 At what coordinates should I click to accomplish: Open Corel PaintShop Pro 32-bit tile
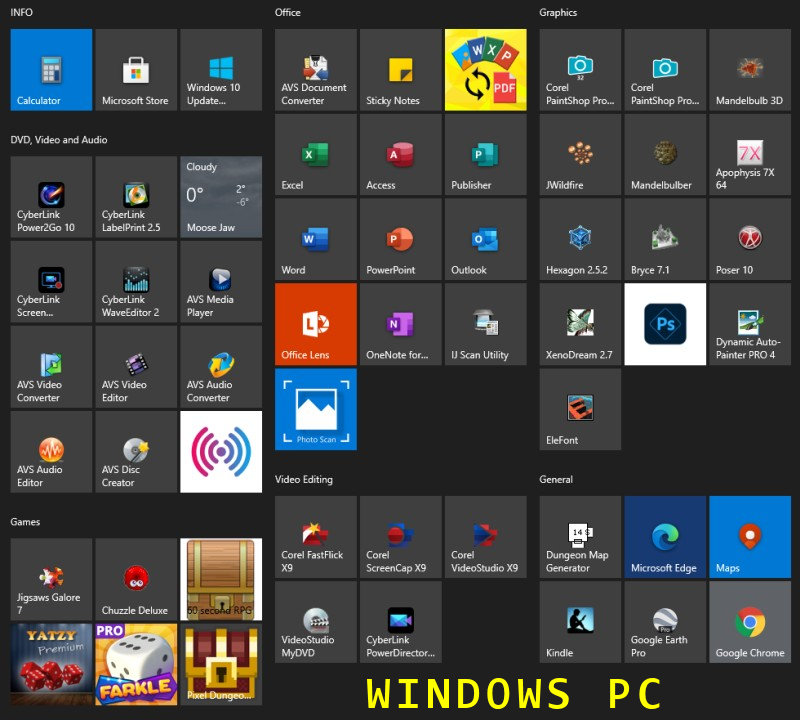tap(580, 69)
